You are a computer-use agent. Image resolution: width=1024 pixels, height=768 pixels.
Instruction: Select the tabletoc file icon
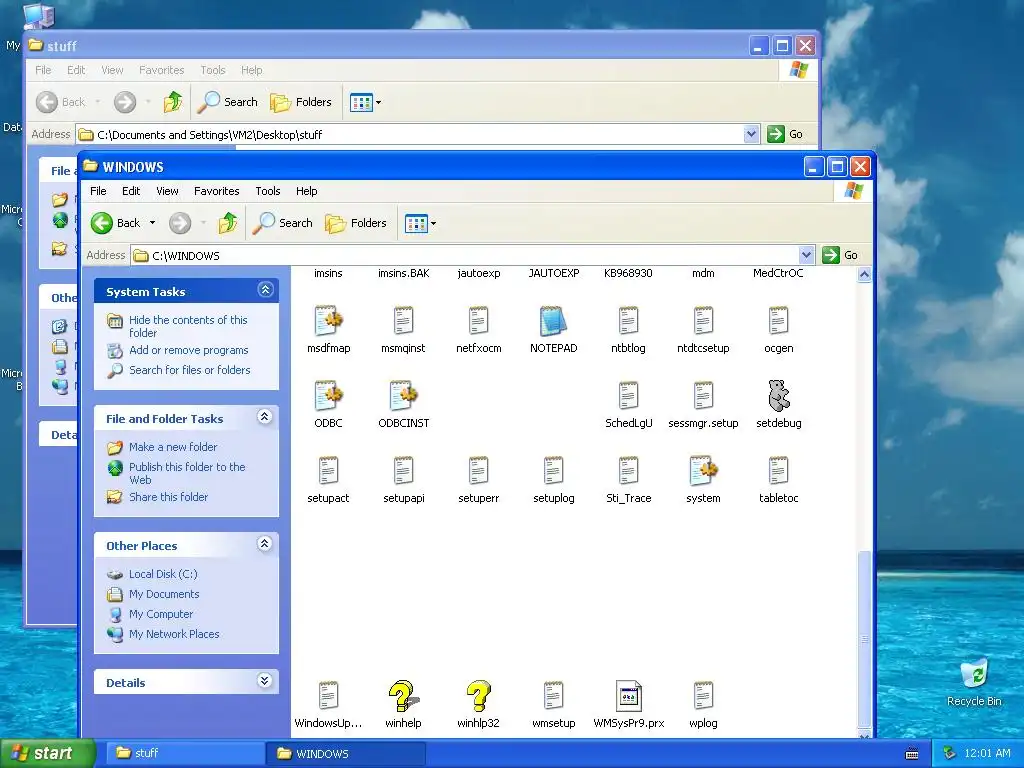tap(778, 471)
